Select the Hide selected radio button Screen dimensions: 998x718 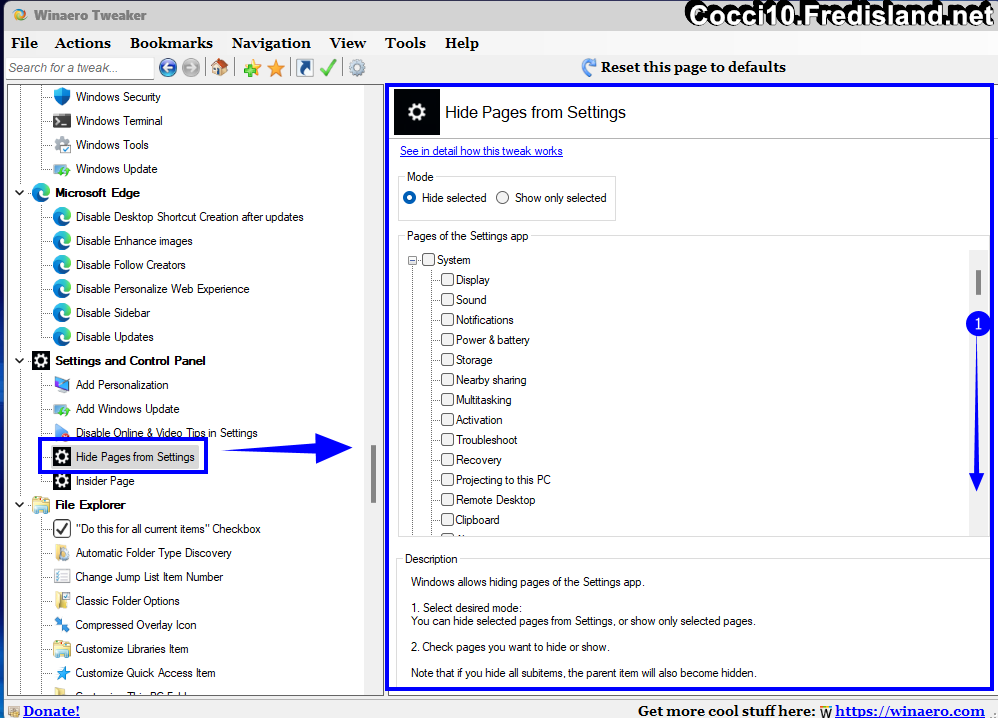click(x=410, y=198)
